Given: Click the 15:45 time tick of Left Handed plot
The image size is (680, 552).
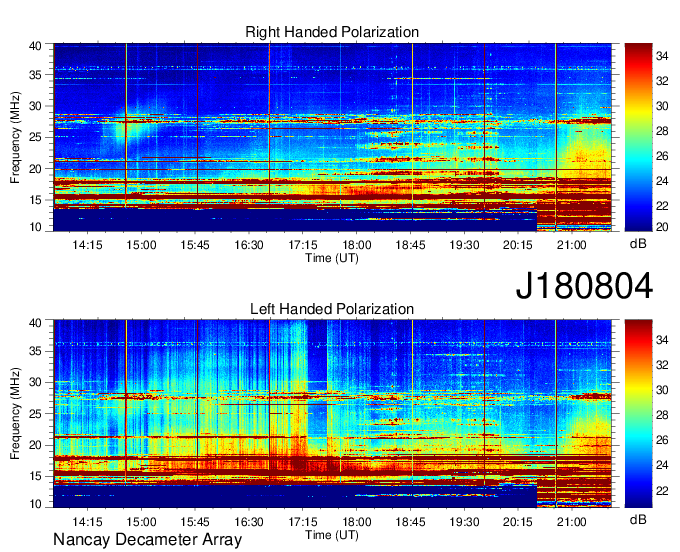Looking at the screenshot, I should point(195,522).
